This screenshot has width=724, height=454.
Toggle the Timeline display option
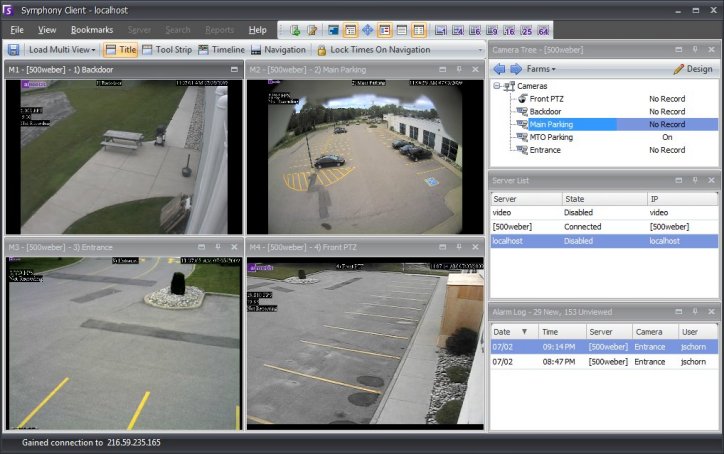(221, 49)
